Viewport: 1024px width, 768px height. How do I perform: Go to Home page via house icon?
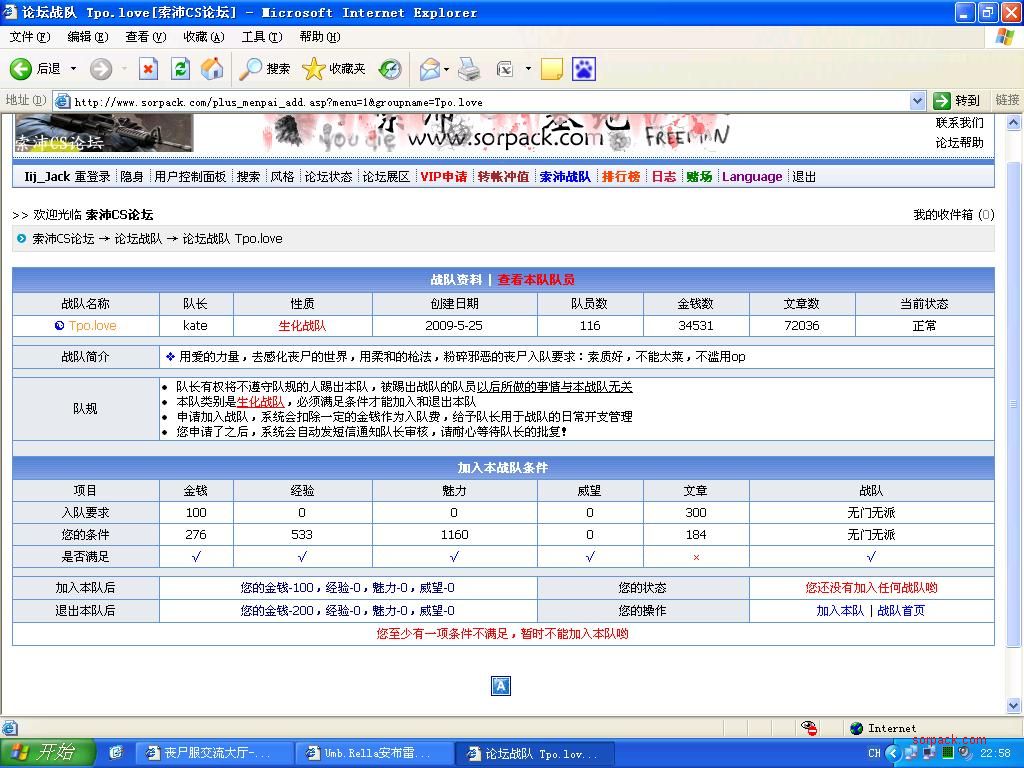212,69
